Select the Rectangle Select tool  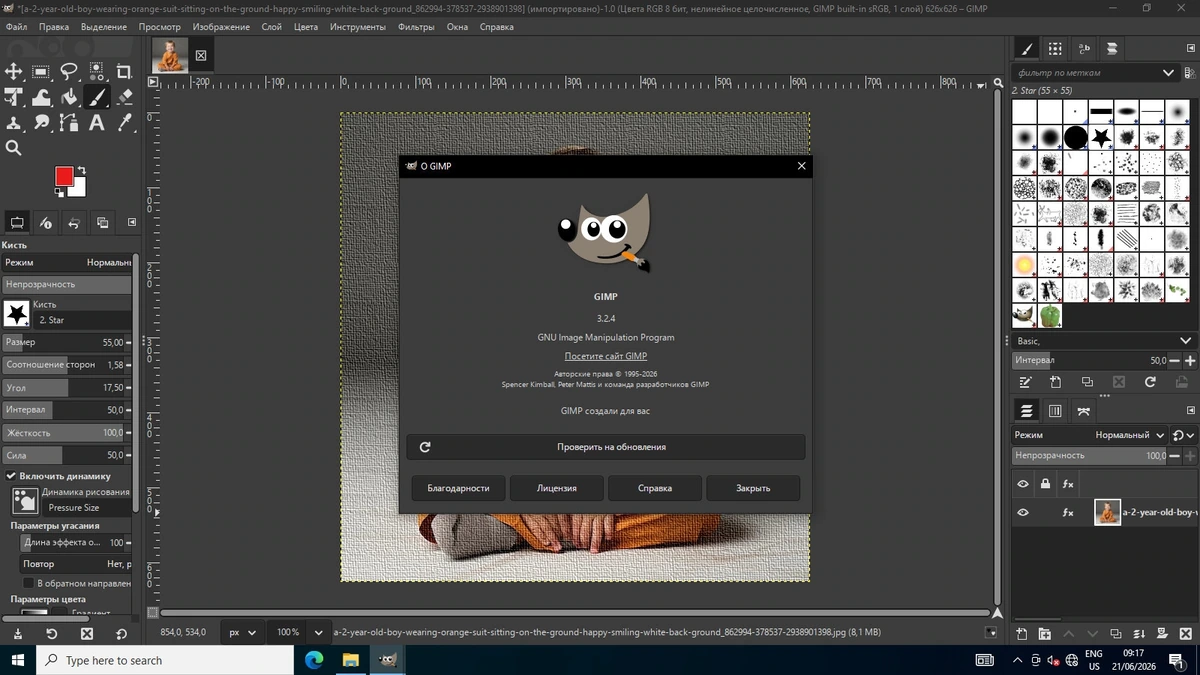click(41, 71)
